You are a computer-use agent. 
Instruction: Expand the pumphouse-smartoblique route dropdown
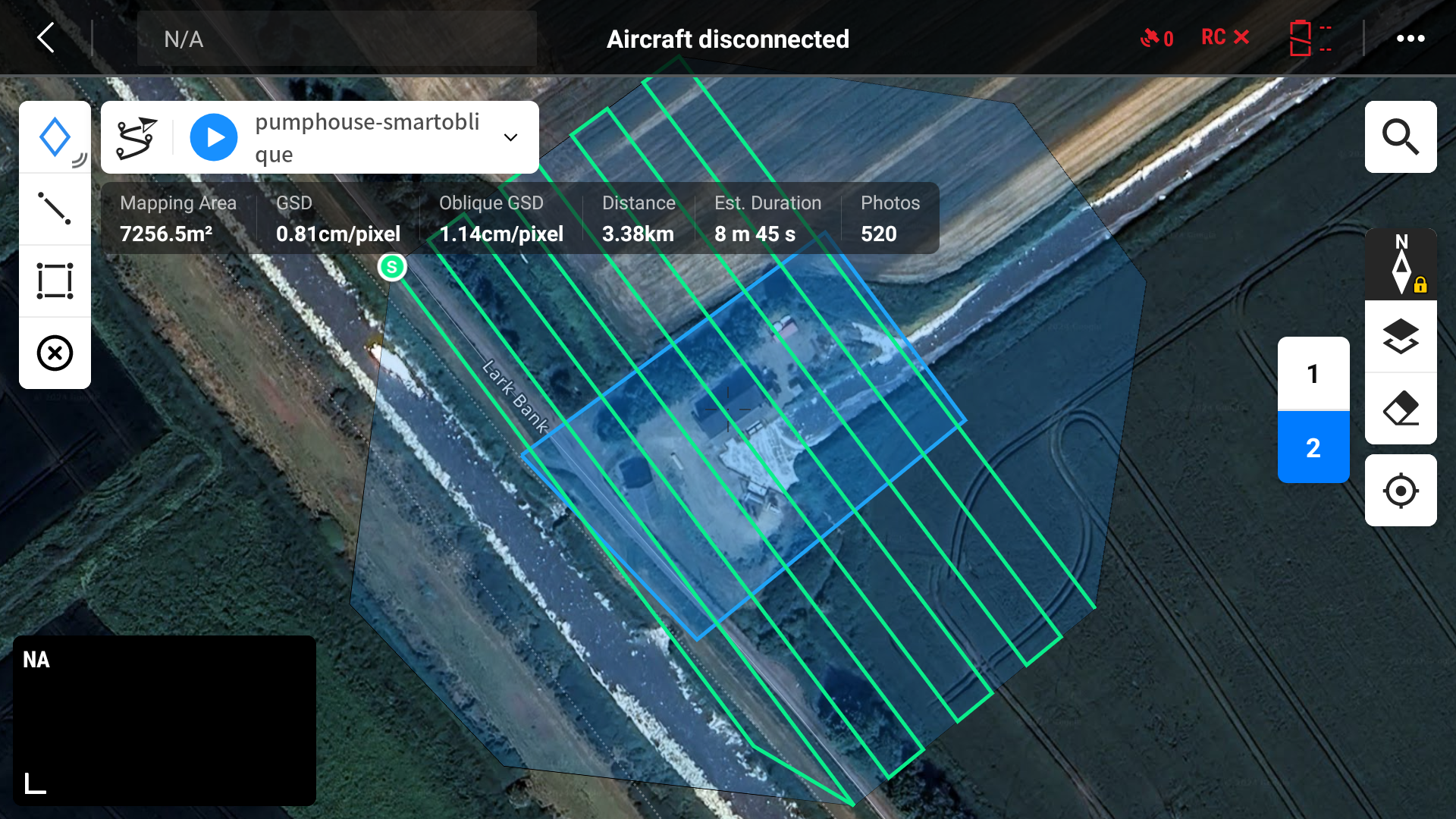click(x=510, y=137)
